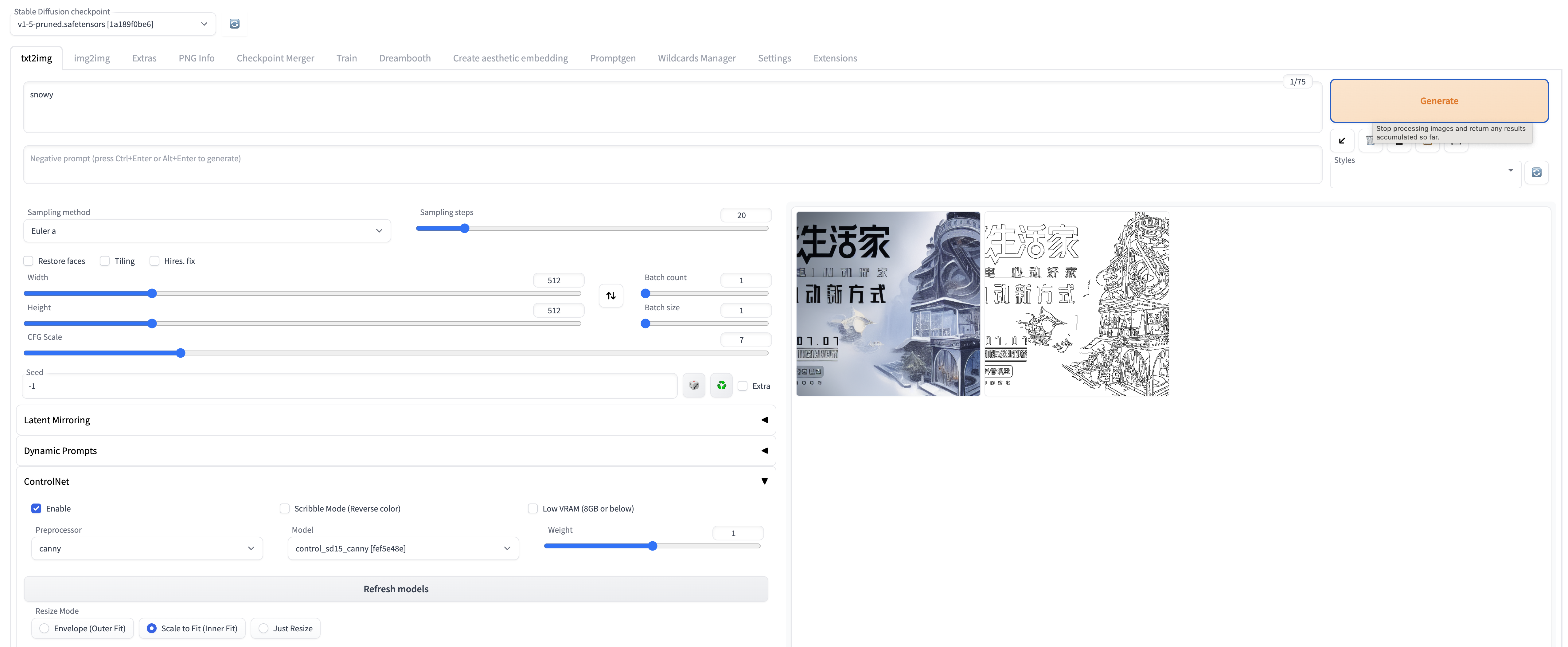Click the arrow icon to read prompt parameters
The height and width of the screenshot is (647, 1568).
pyautogui.click(x=1342, y=141)
